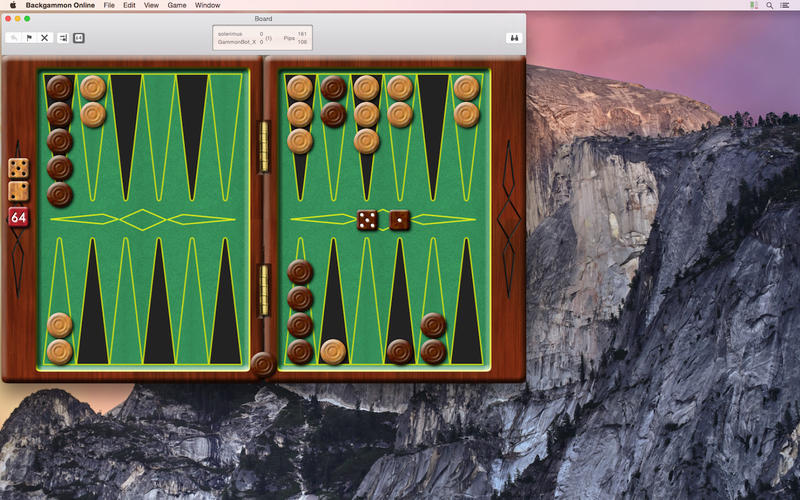The width and height of the screenshot is (800, 500).
Task: Click the light die showing two
Action: coord(18,191)
